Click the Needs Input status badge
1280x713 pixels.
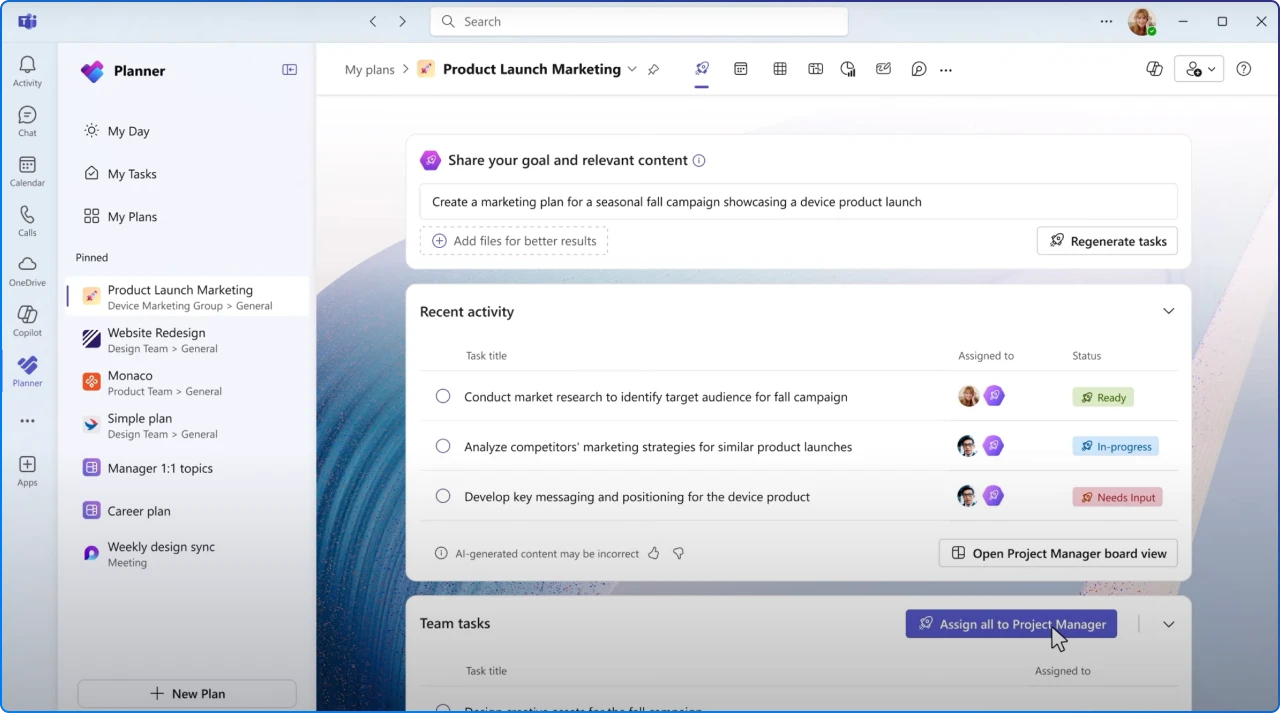(1117, 497)
